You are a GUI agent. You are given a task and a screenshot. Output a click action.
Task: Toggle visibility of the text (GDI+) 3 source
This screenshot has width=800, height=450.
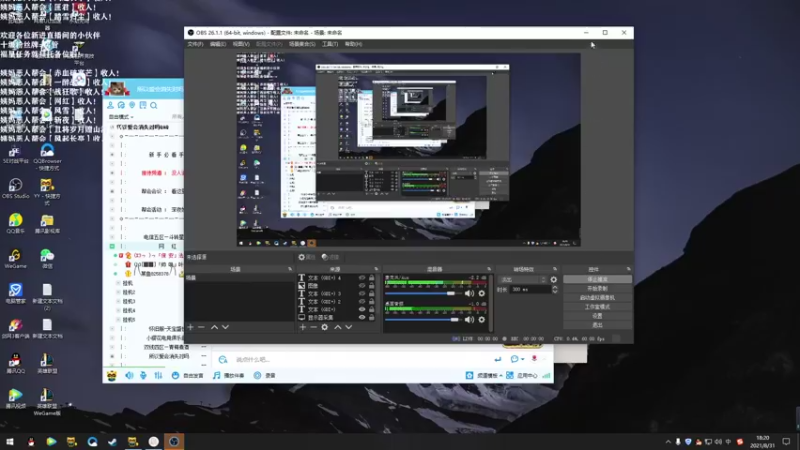pos(362,294)
